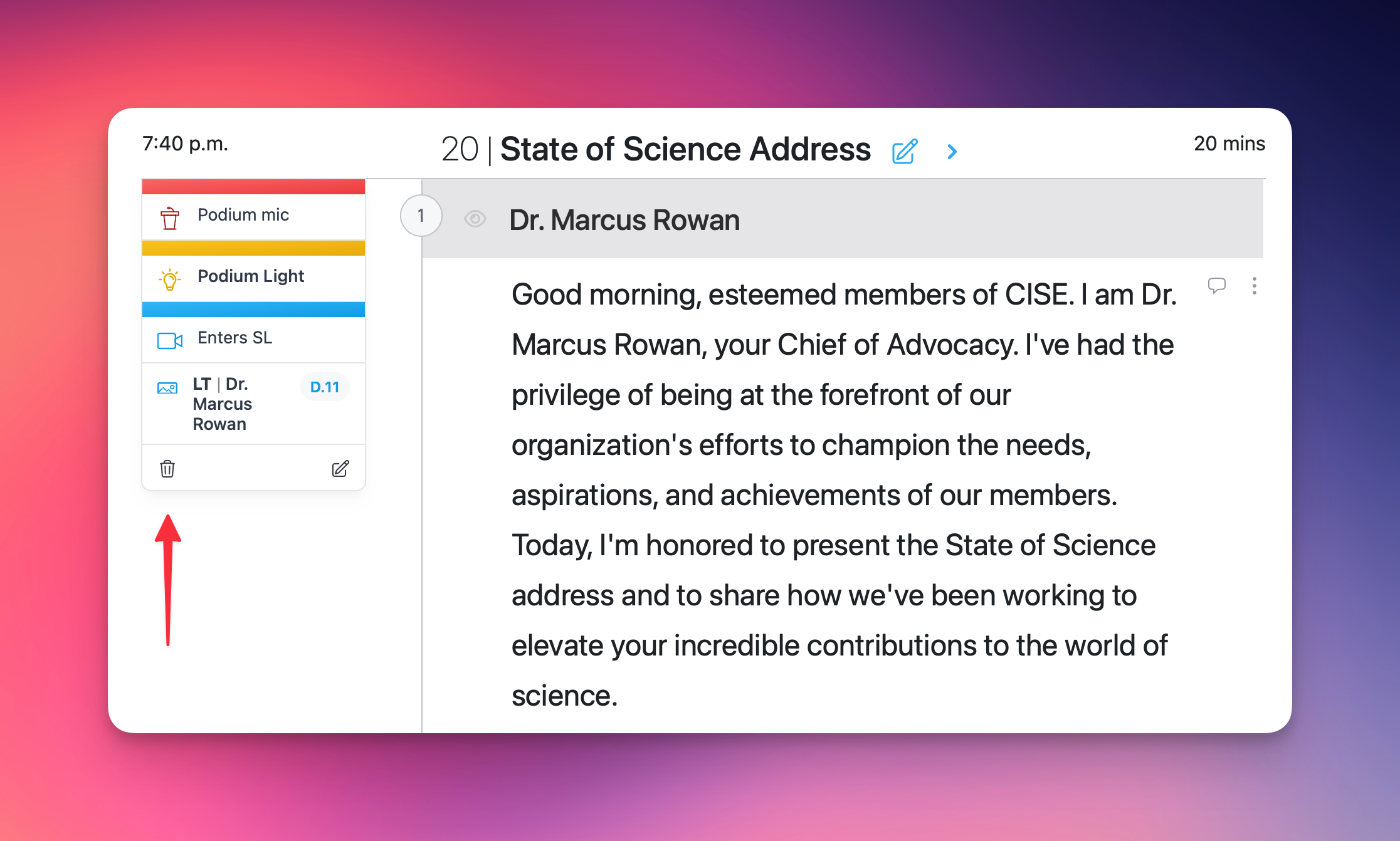Viewport: 1400px width, 841px height.
Task: Click the Podium Light lightbulb icon
Action: [169, 279]
